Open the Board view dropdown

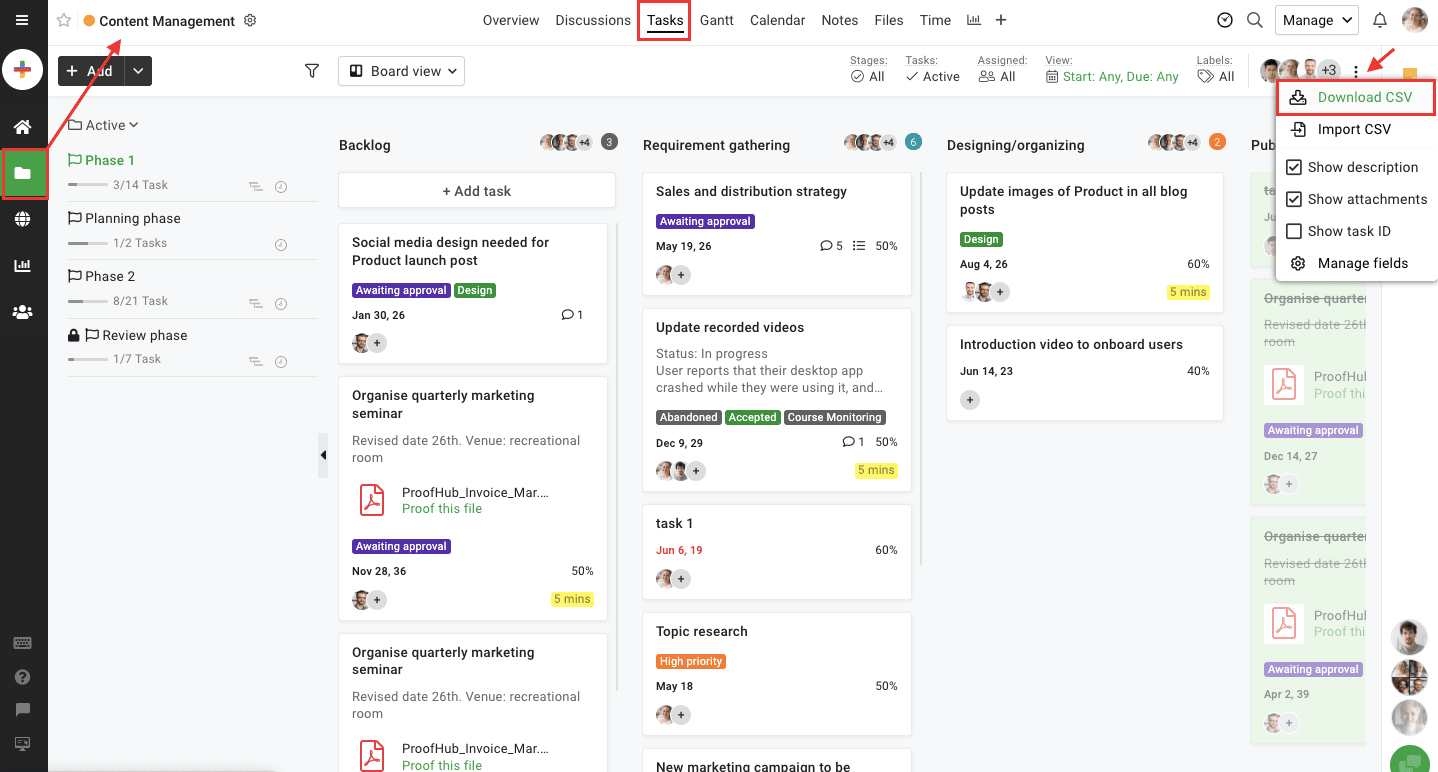click(401, 70)
